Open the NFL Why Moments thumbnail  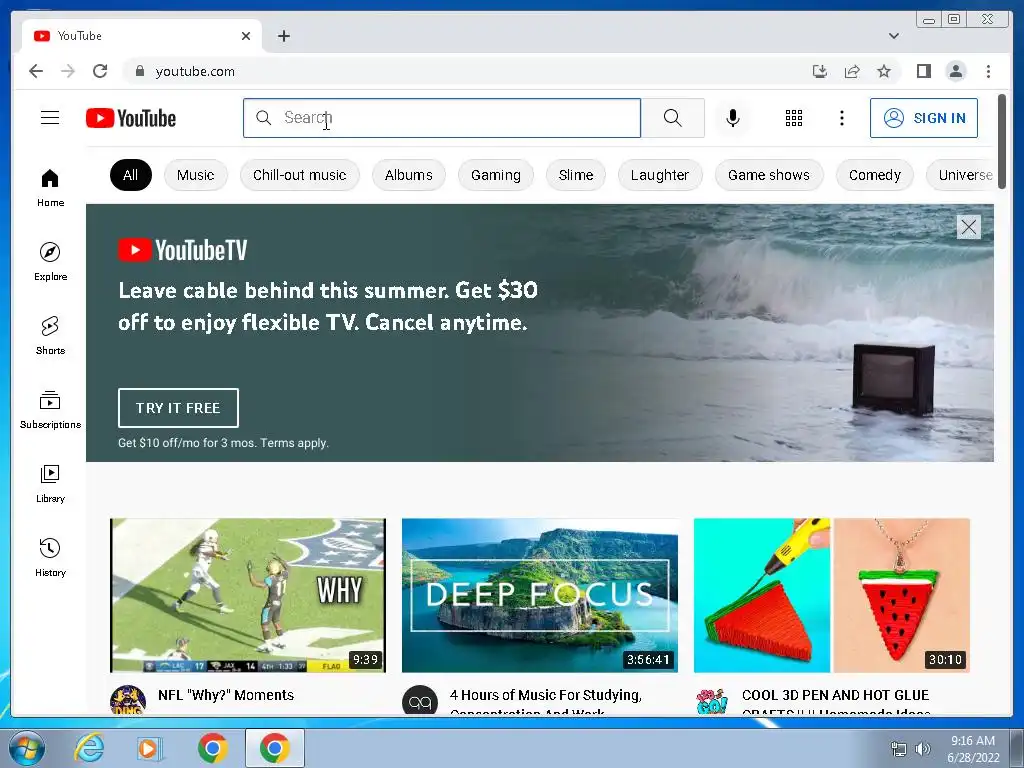click(248, 595)
